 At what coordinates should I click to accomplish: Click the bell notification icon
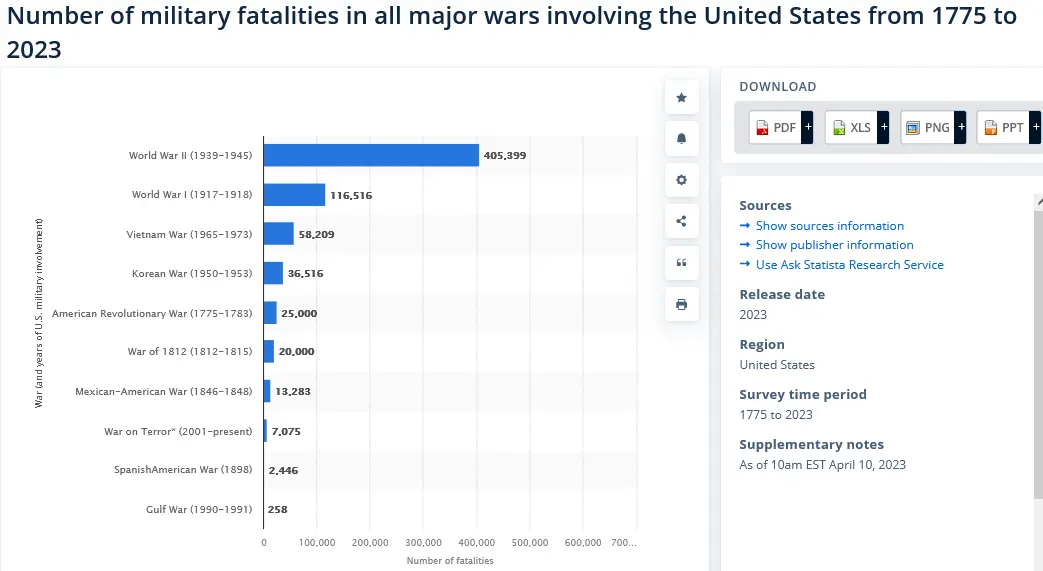(681, 138)
